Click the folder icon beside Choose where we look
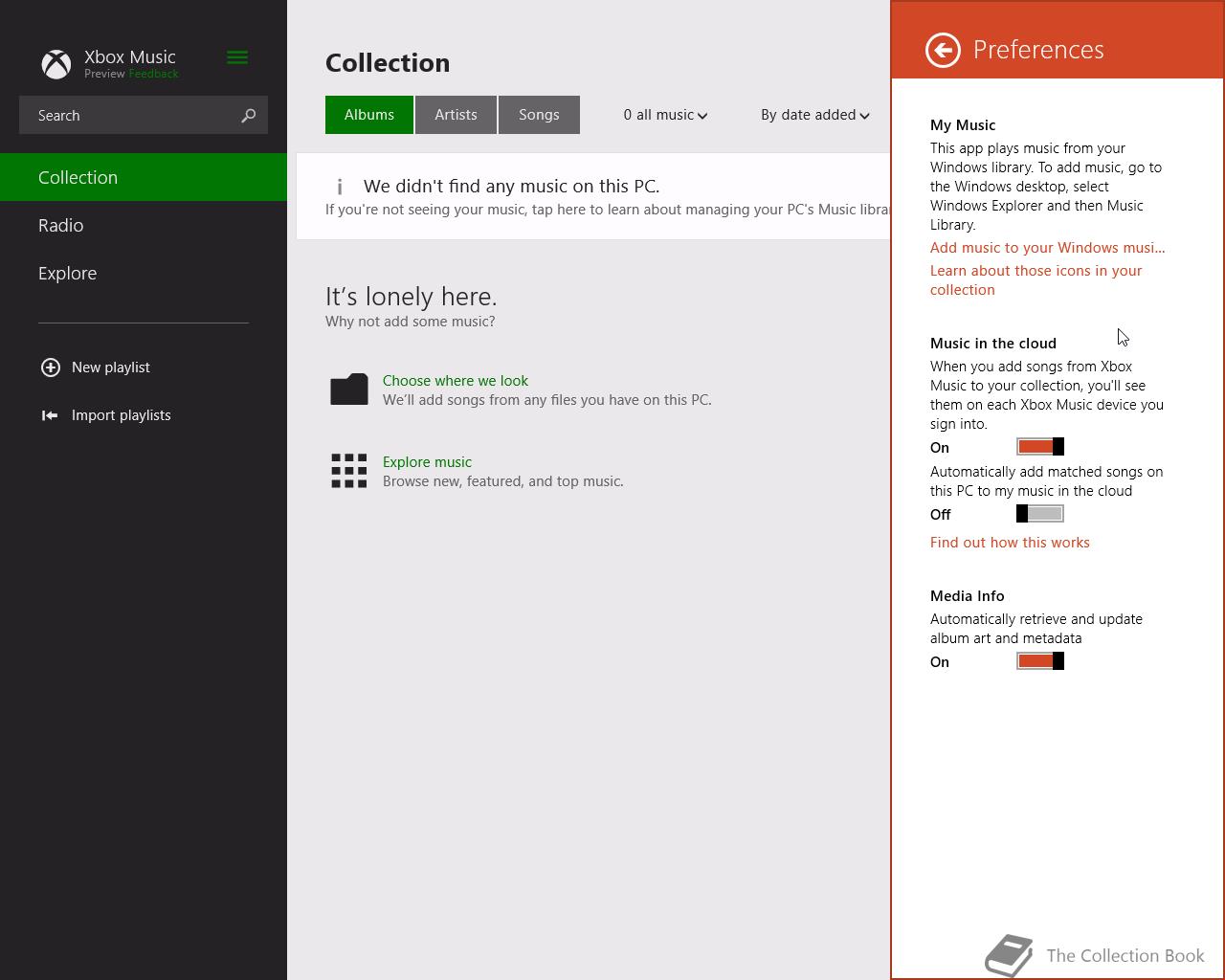This screenshot has width=1225, height=980. tap(349, 389)
